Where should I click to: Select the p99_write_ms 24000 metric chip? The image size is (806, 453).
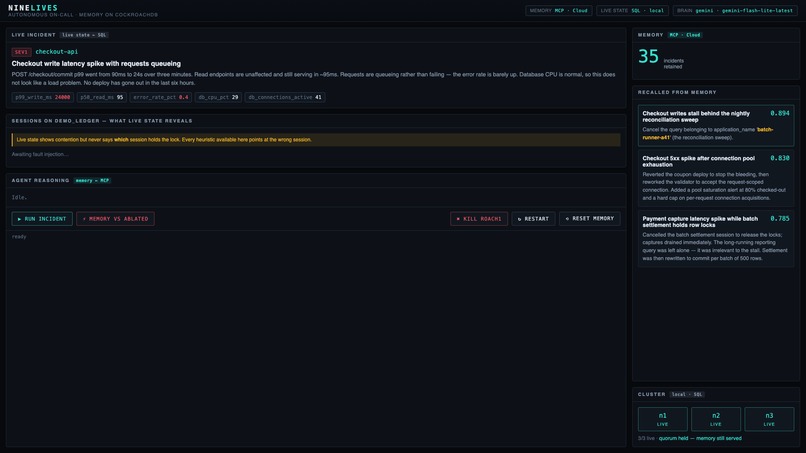[43, 97]
